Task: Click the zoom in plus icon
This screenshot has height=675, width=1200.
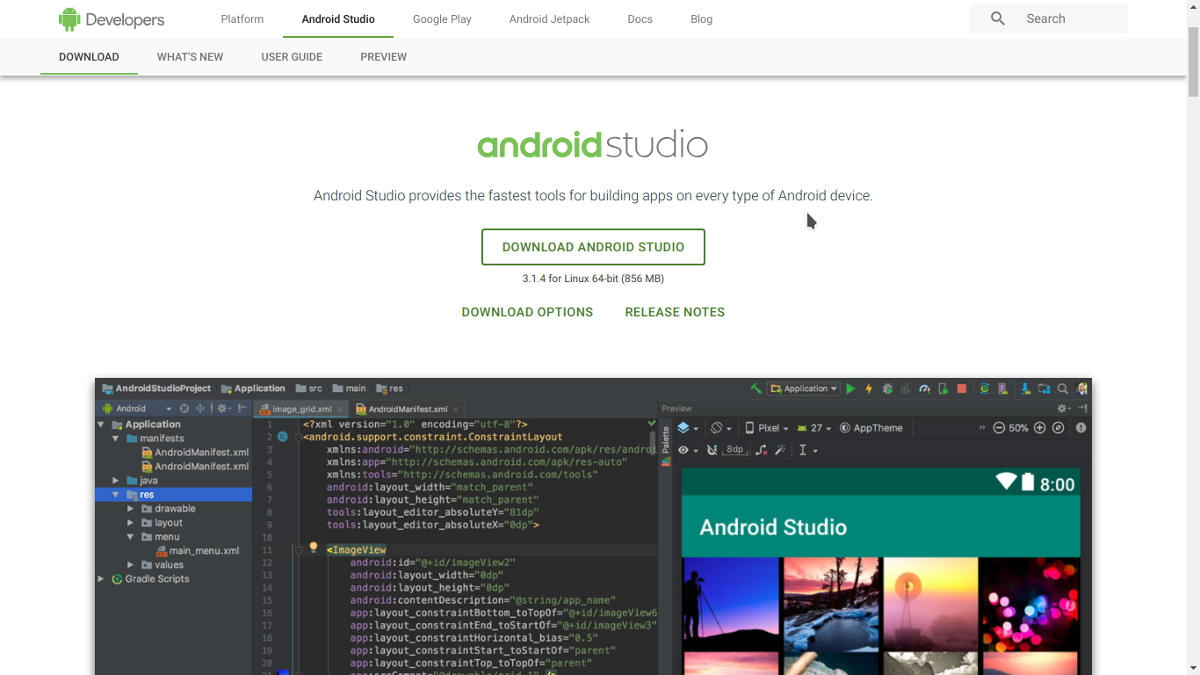Action: pyautogui.click(x=1040, y=428)
